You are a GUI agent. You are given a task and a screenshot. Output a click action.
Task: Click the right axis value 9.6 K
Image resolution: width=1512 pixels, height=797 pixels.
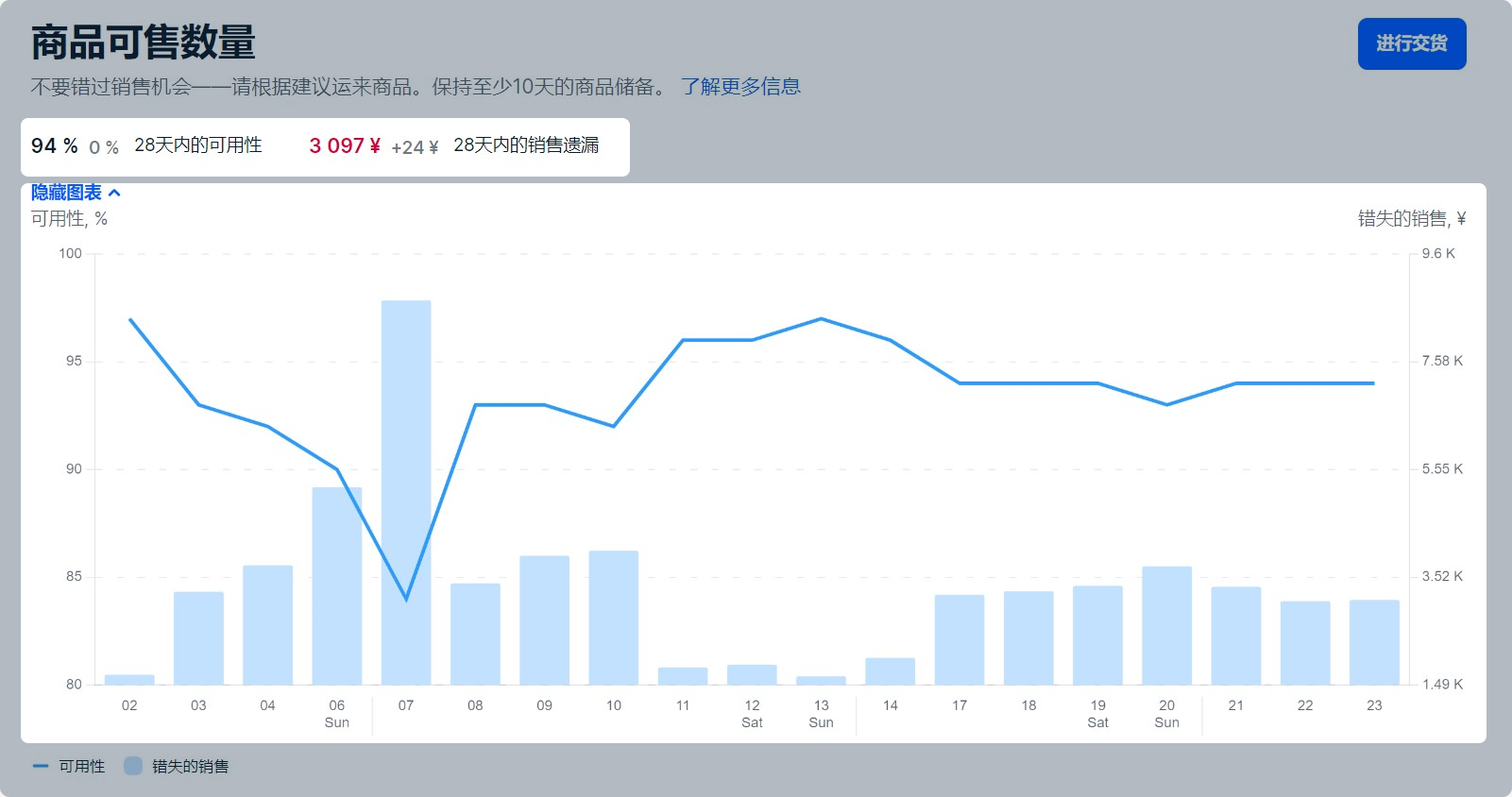1438,253
